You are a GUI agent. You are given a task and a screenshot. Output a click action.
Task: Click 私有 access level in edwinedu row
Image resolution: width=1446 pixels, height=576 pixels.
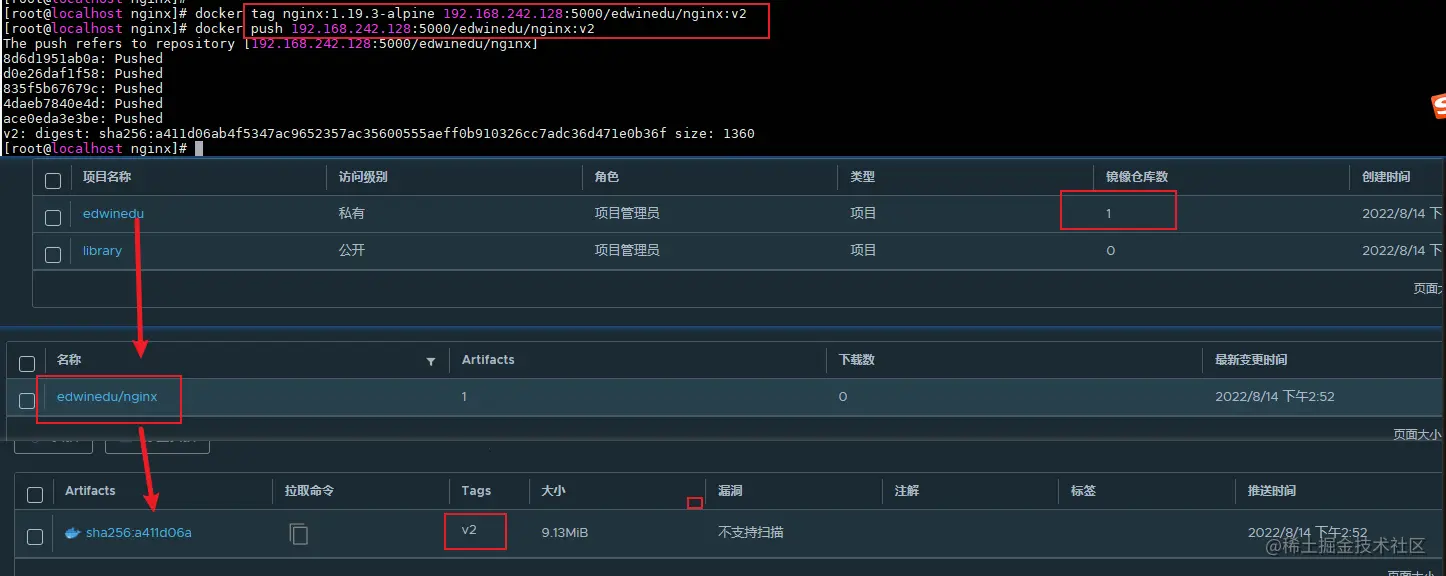[351, 213]
